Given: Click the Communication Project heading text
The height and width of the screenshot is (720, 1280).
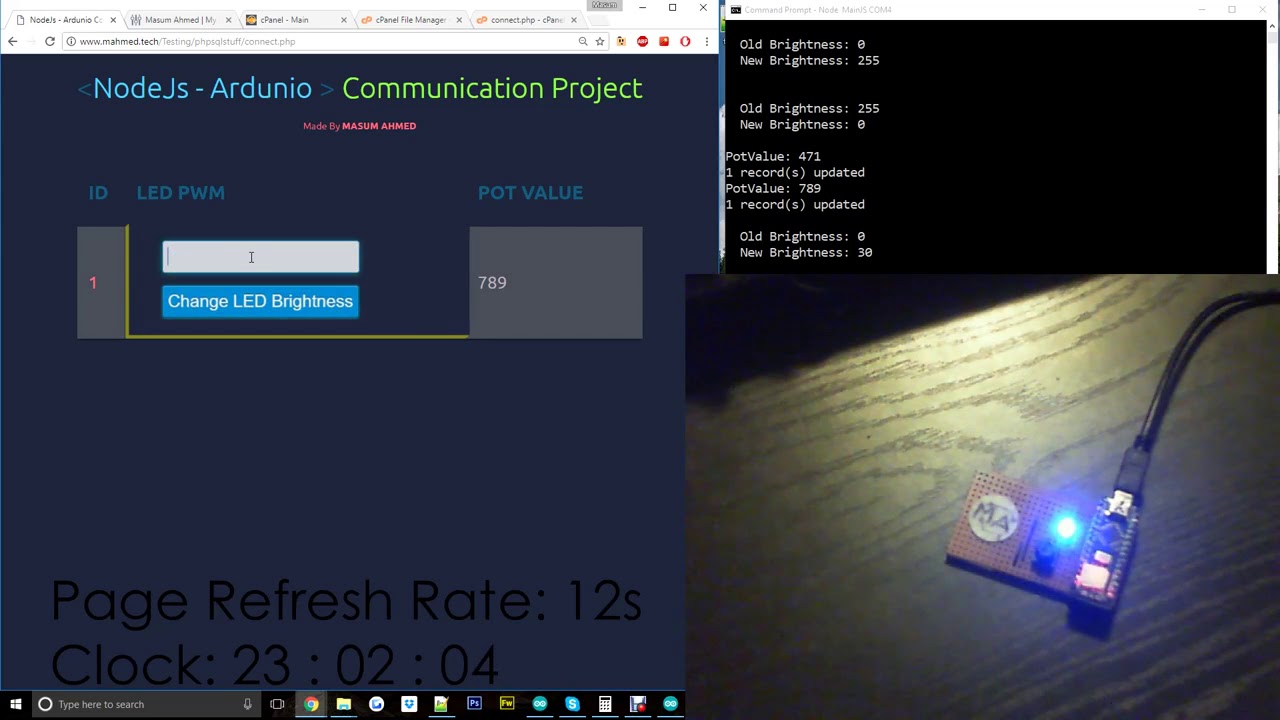Looking at the screenshot, I should (x=492, y=88).
